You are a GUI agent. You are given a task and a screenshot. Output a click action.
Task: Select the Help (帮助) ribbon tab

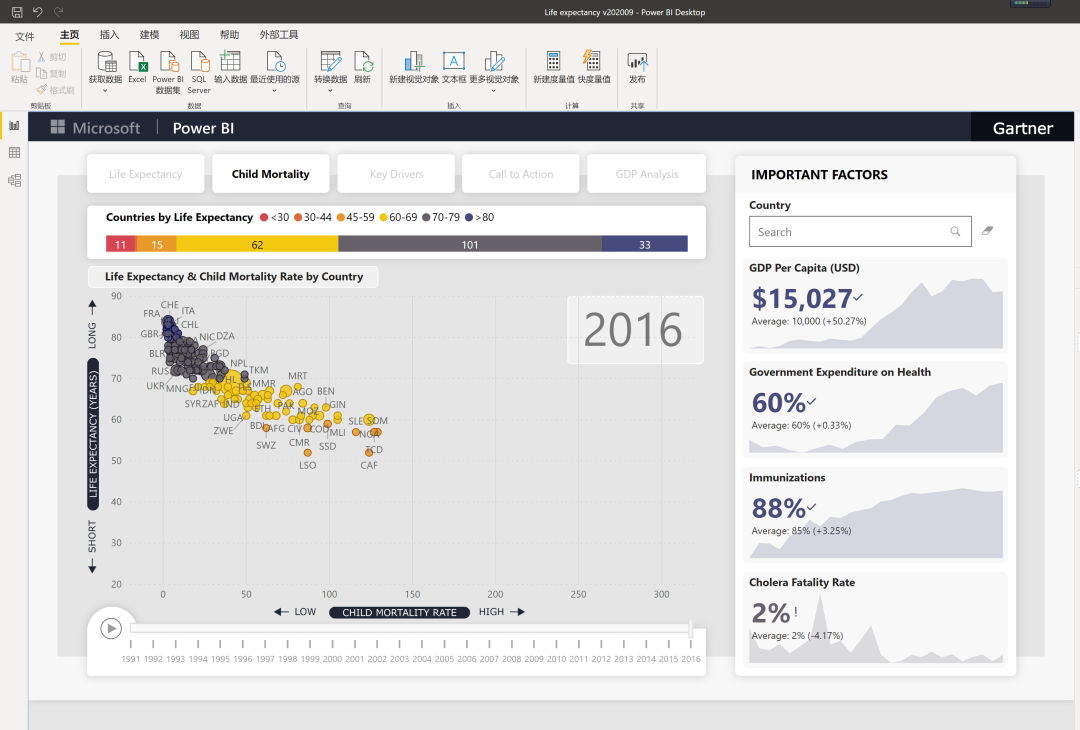click(229, 35)
